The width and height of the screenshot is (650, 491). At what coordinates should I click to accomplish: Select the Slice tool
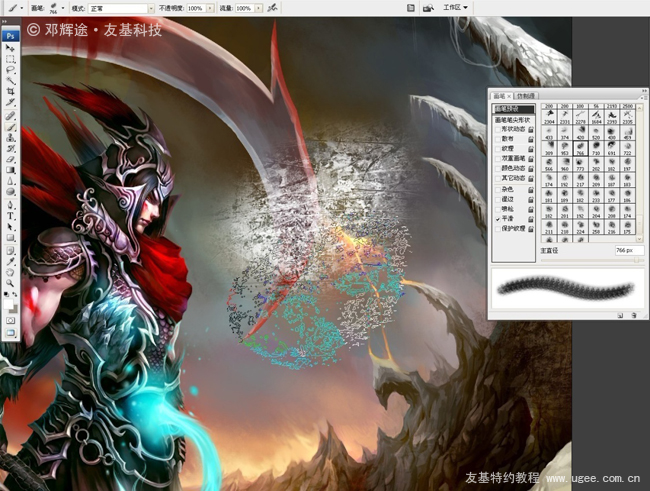[10, 102]
